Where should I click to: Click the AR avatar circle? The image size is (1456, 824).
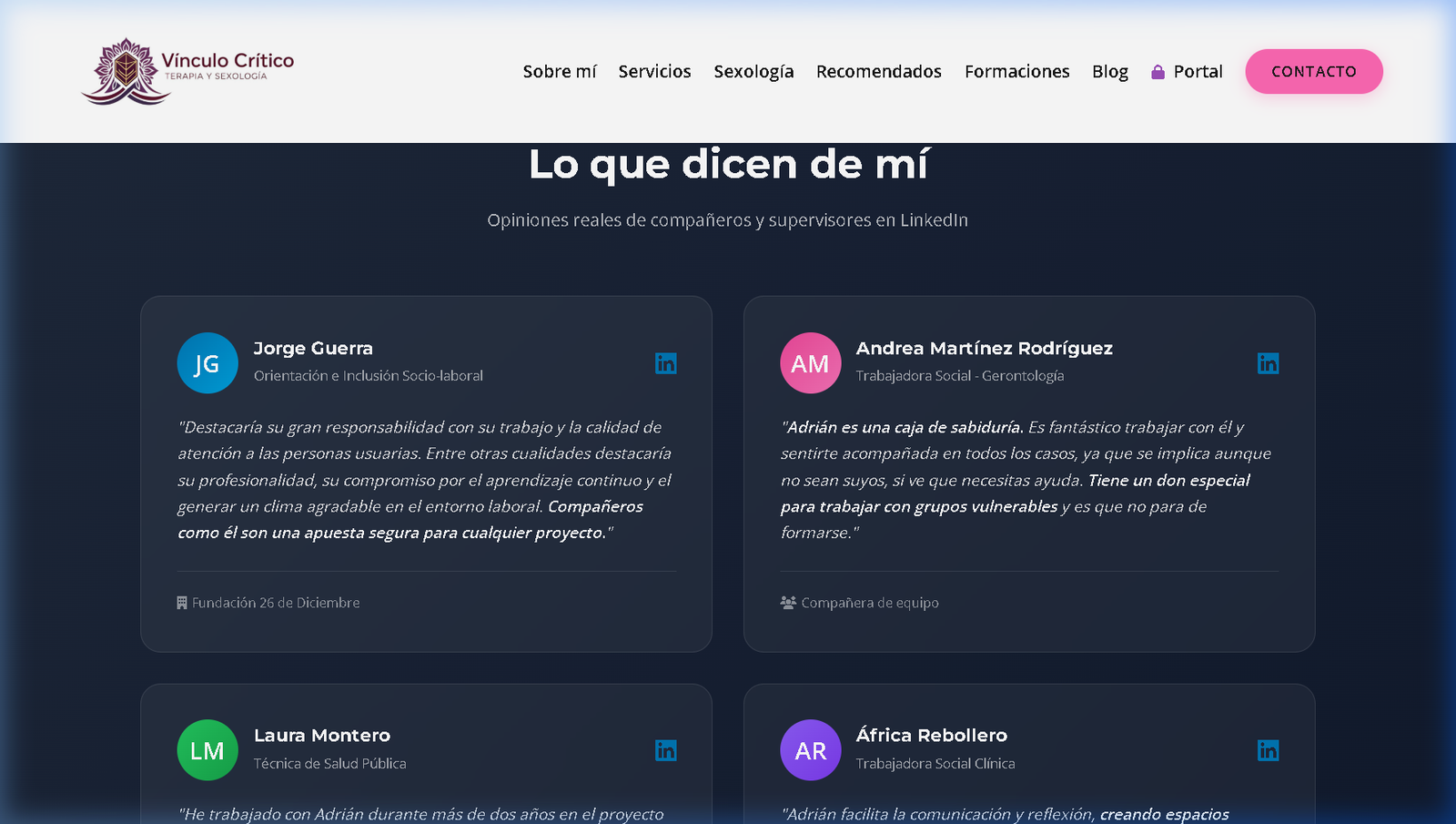pyautogui.click(x=811, y=750)
